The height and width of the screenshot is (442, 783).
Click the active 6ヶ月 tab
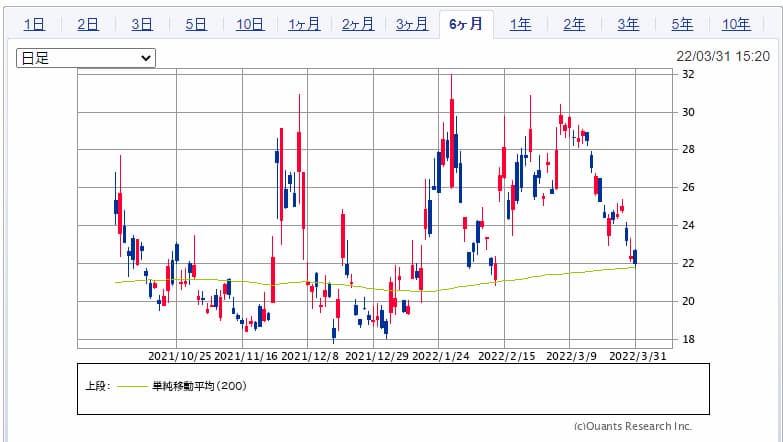(x=466, y=24)
